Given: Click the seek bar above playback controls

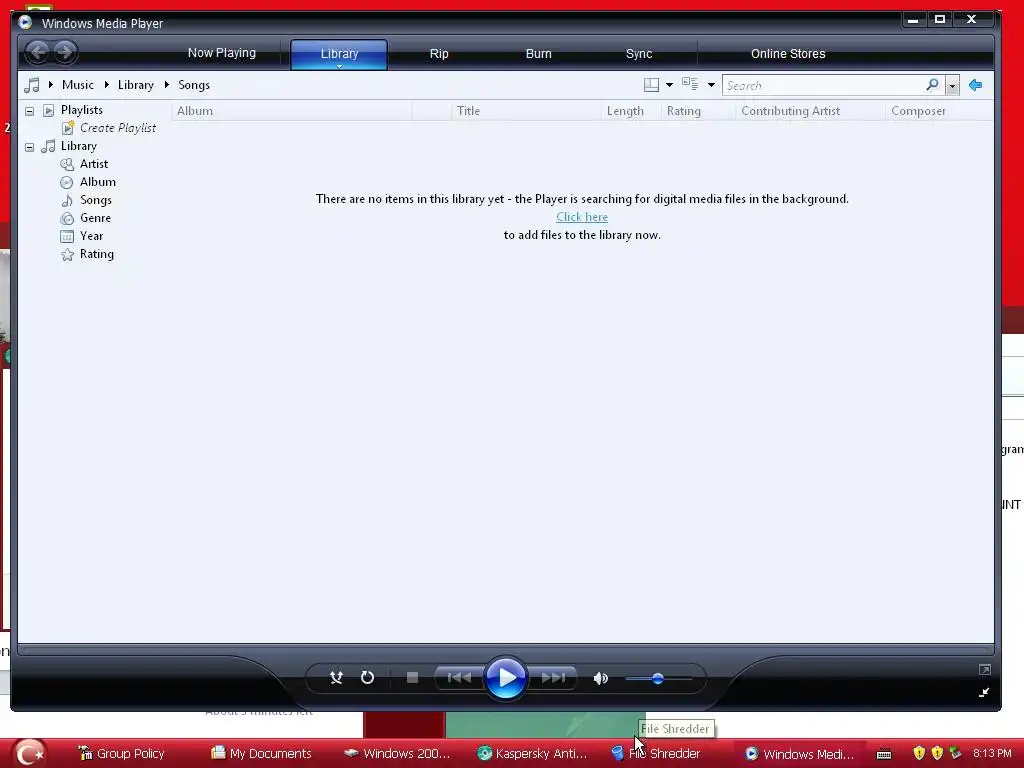Looking at the screenshot, I should (x=505, y=650).
